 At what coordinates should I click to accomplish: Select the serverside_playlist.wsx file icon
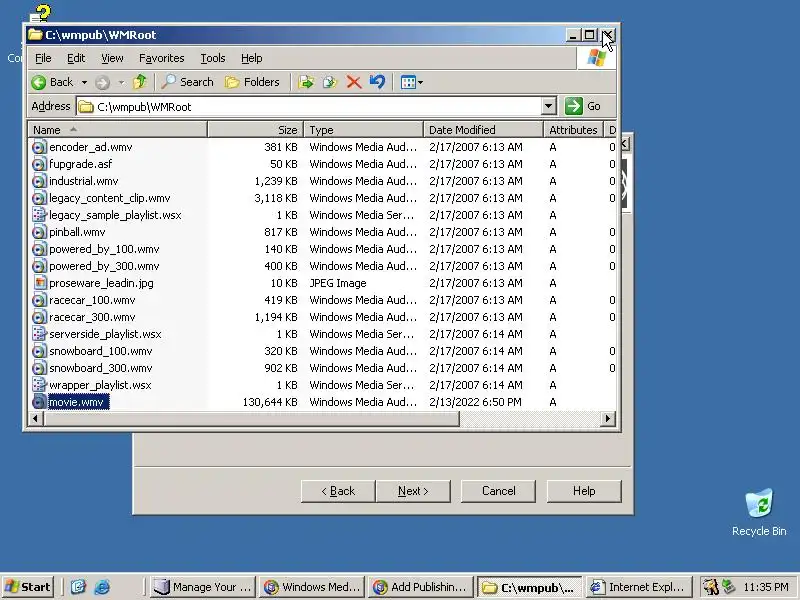pos(39,334)
